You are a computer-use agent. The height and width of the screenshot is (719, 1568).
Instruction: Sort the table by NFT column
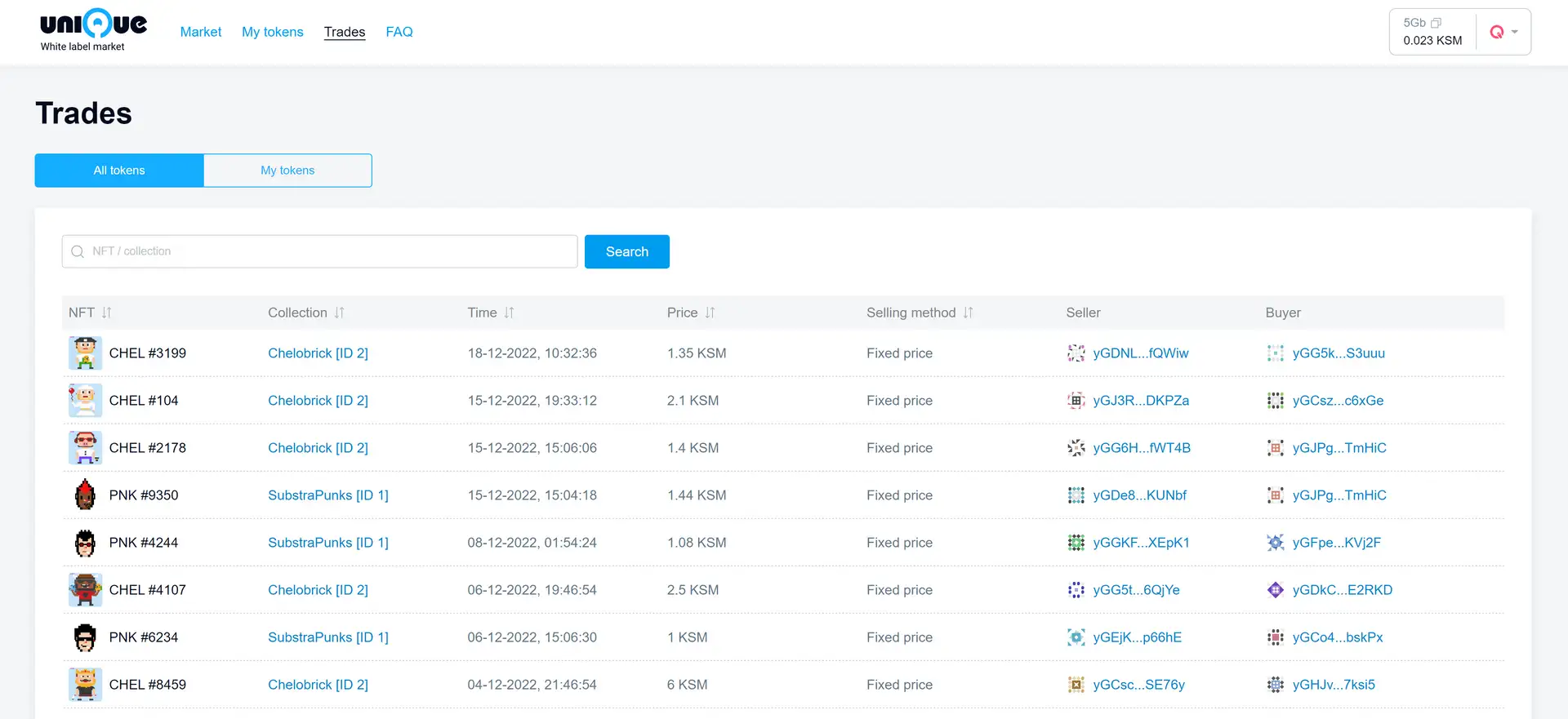[x=106, y=313]
